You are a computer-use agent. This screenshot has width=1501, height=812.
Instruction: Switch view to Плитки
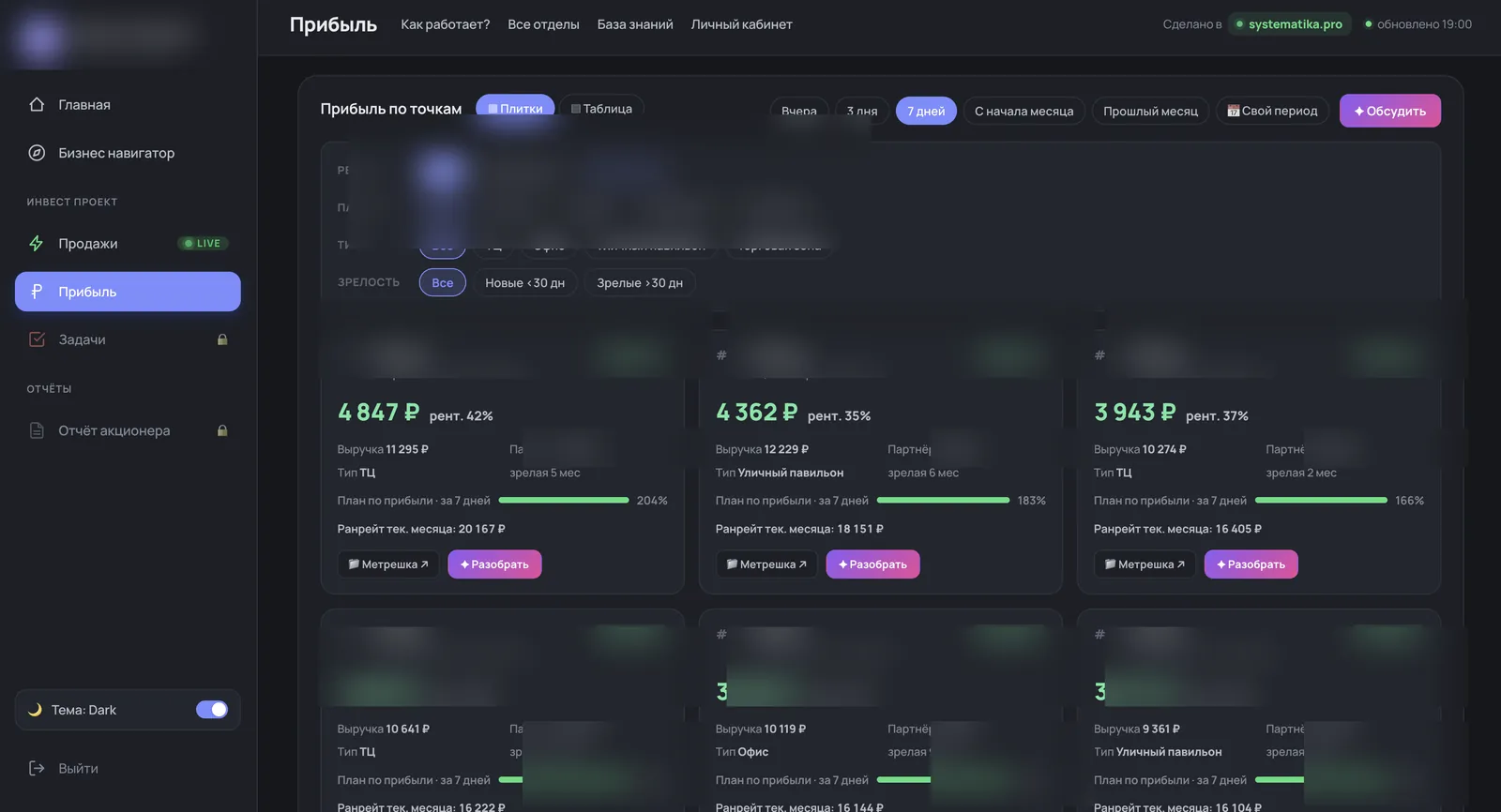point(515,109)
